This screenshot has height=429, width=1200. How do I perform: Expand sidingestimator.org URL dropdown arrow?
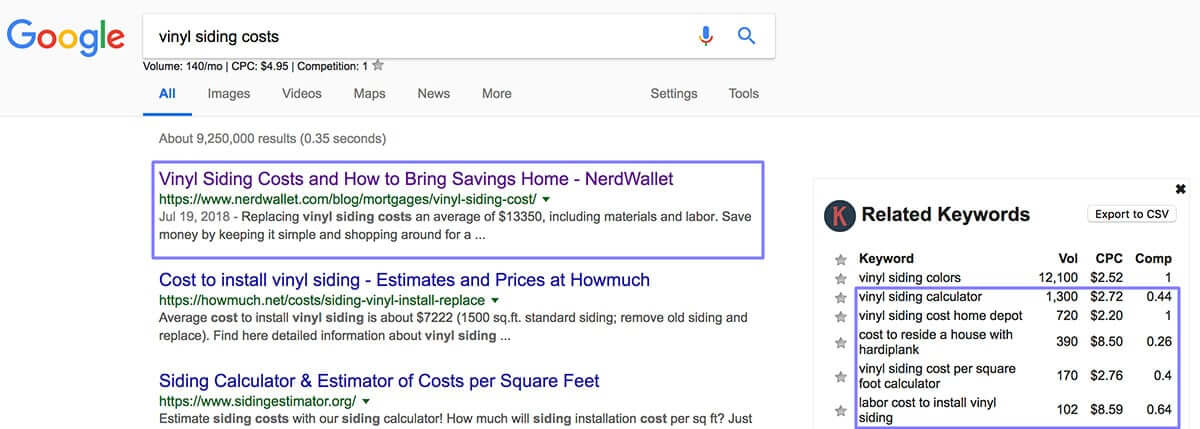(x=366, y=401)
